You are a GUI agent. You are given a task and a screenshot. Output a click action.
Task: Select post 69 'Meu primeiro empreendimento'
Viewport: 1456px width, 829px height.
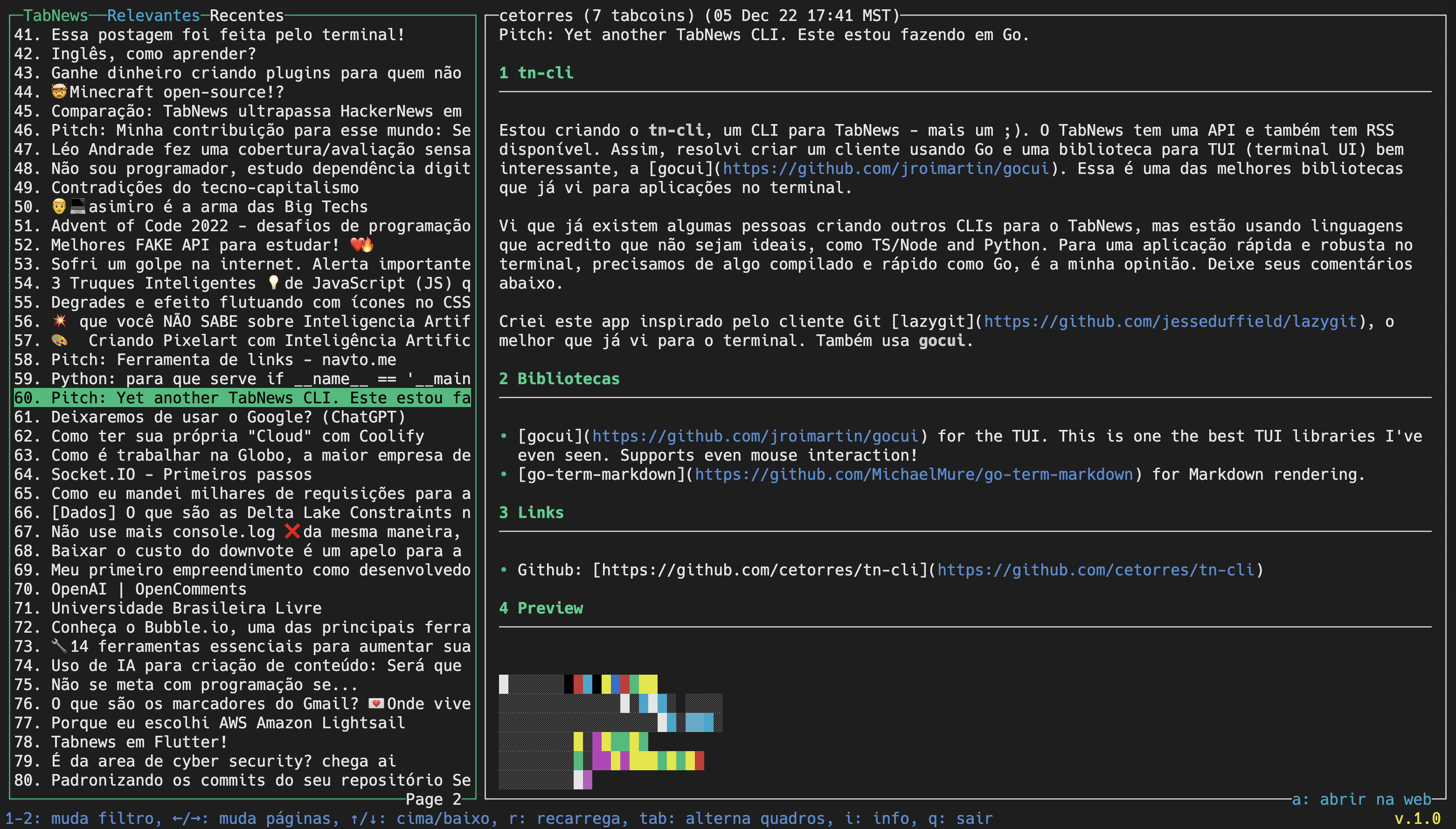click(x=242, y=570)
